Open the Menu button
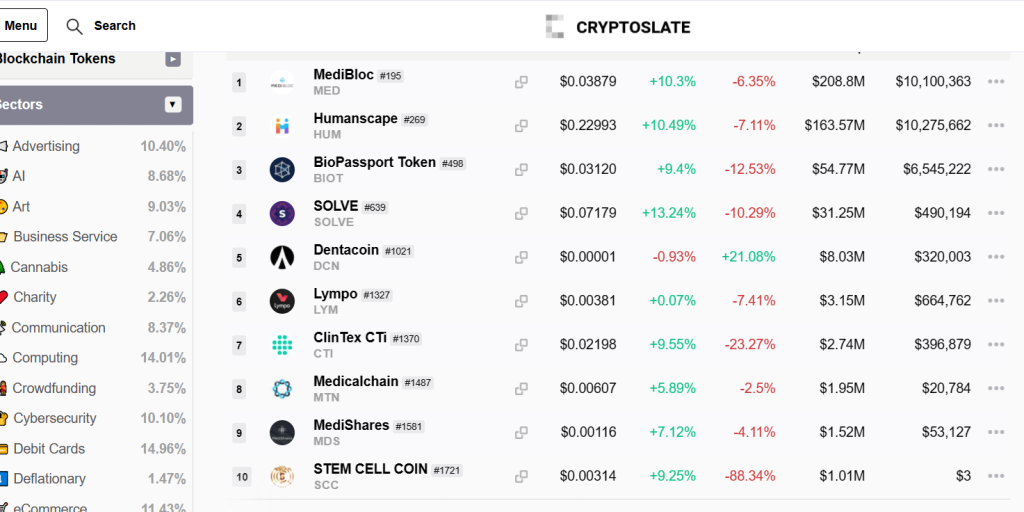The image size is (1024, 512). pyautogui.click(x=21, y=26)
